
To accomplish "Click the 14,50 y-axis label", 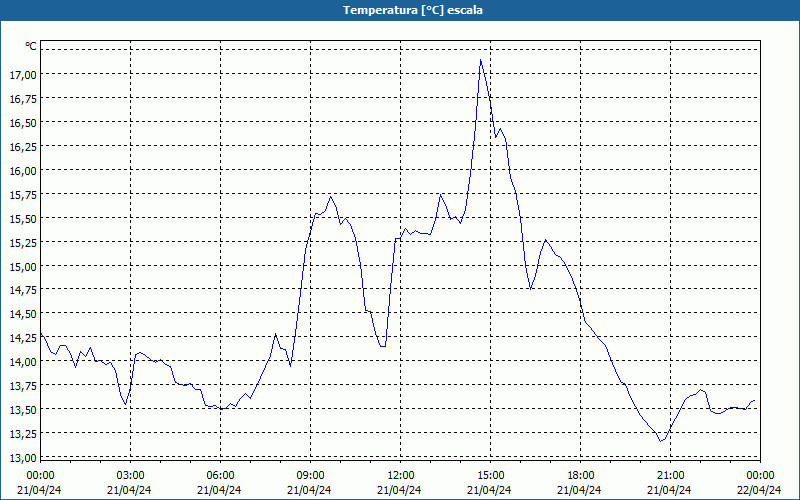I will point(23,314).
